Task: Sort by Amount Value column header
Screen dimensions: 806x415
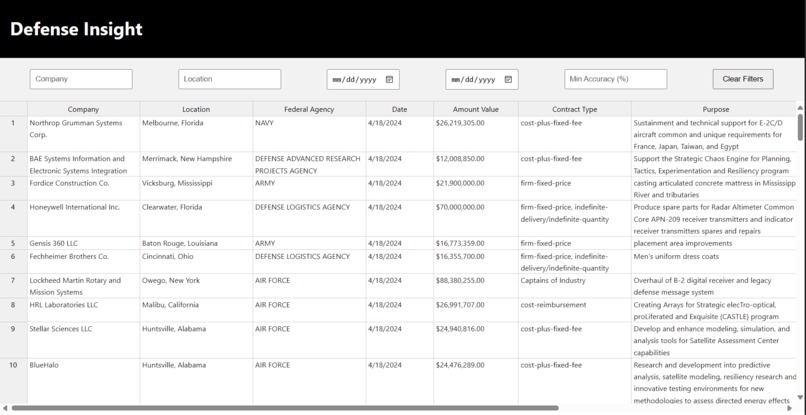Action: coord(476,109)
